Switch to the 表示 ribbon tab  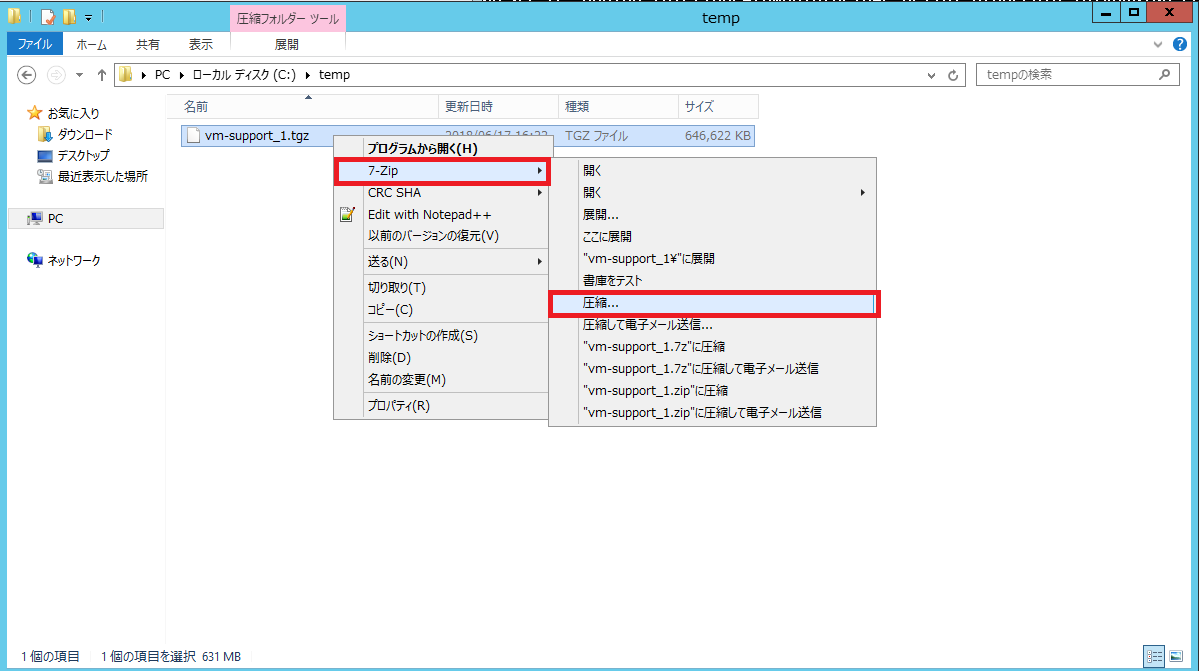pyautogui.click(x=200, y=44)
